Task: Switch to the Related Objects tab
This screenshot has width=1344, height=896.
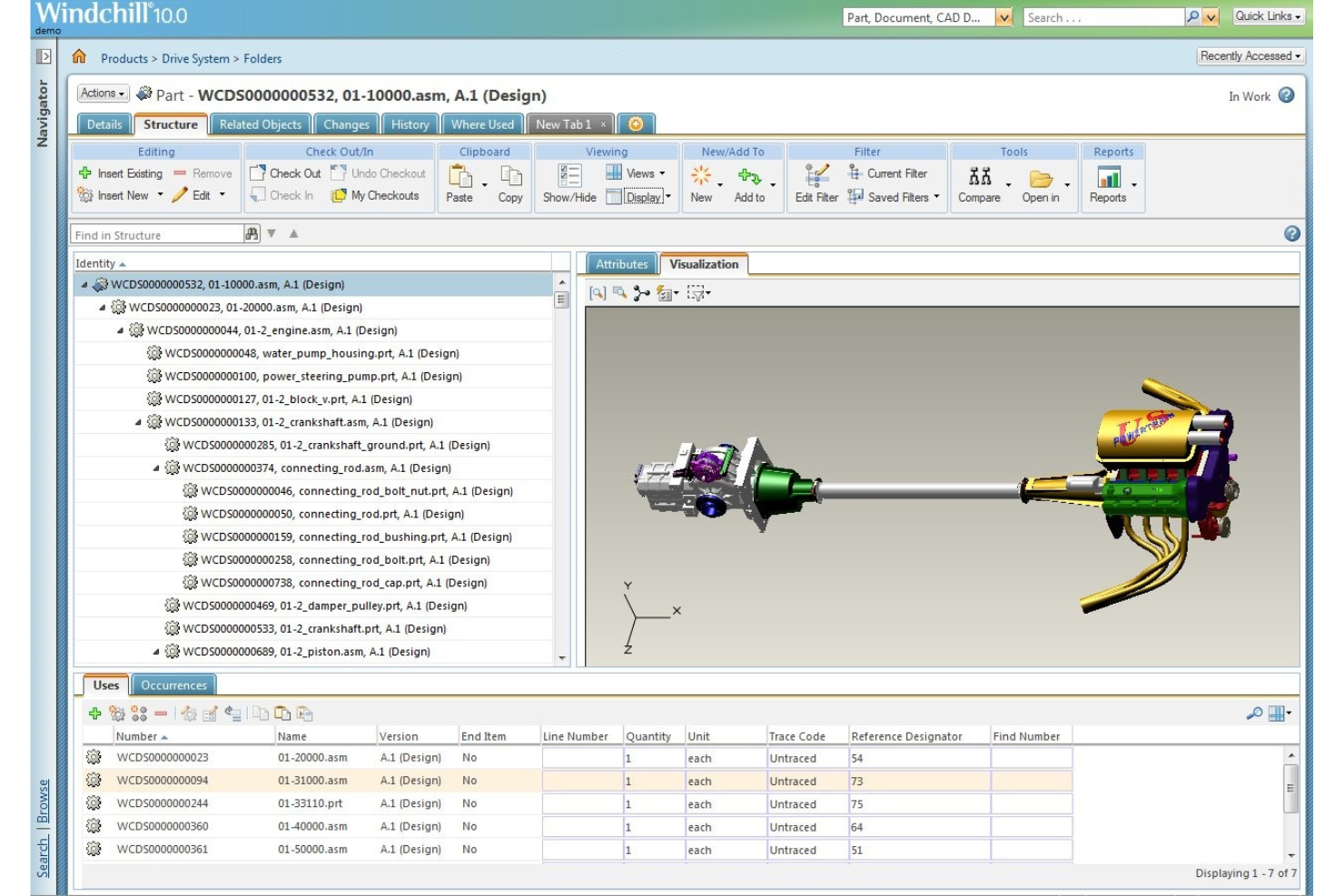Action: [261, 124]
